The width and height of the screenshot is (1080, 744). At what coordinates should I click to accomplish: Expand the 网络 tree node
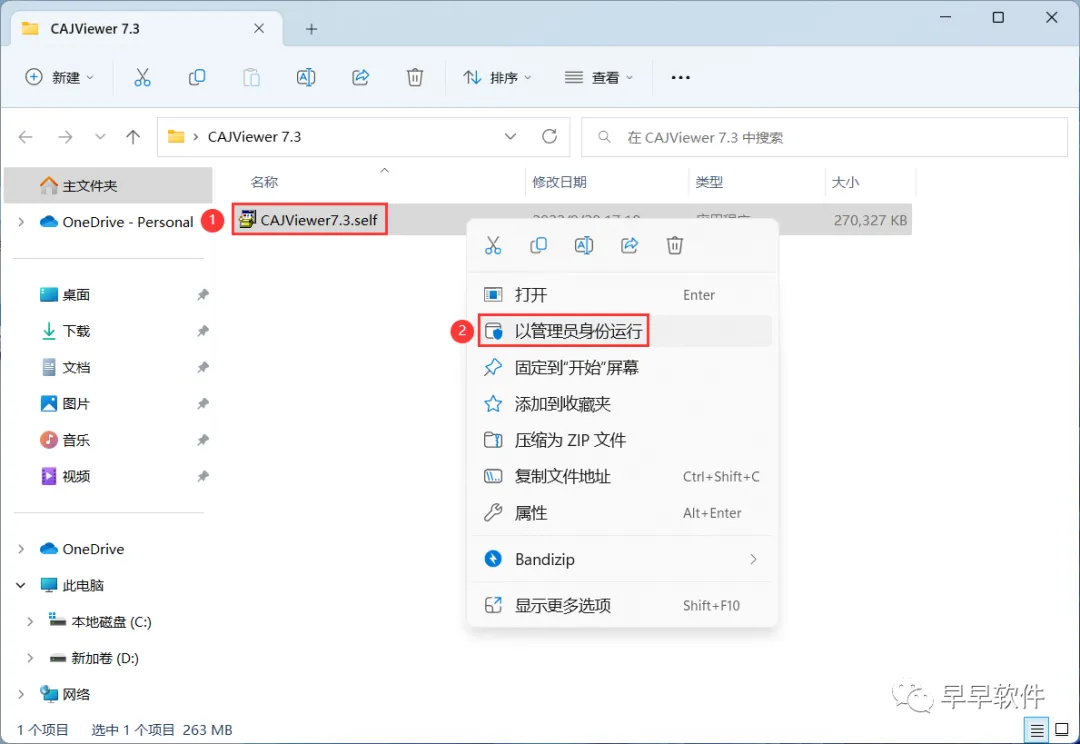pos(21,694)
